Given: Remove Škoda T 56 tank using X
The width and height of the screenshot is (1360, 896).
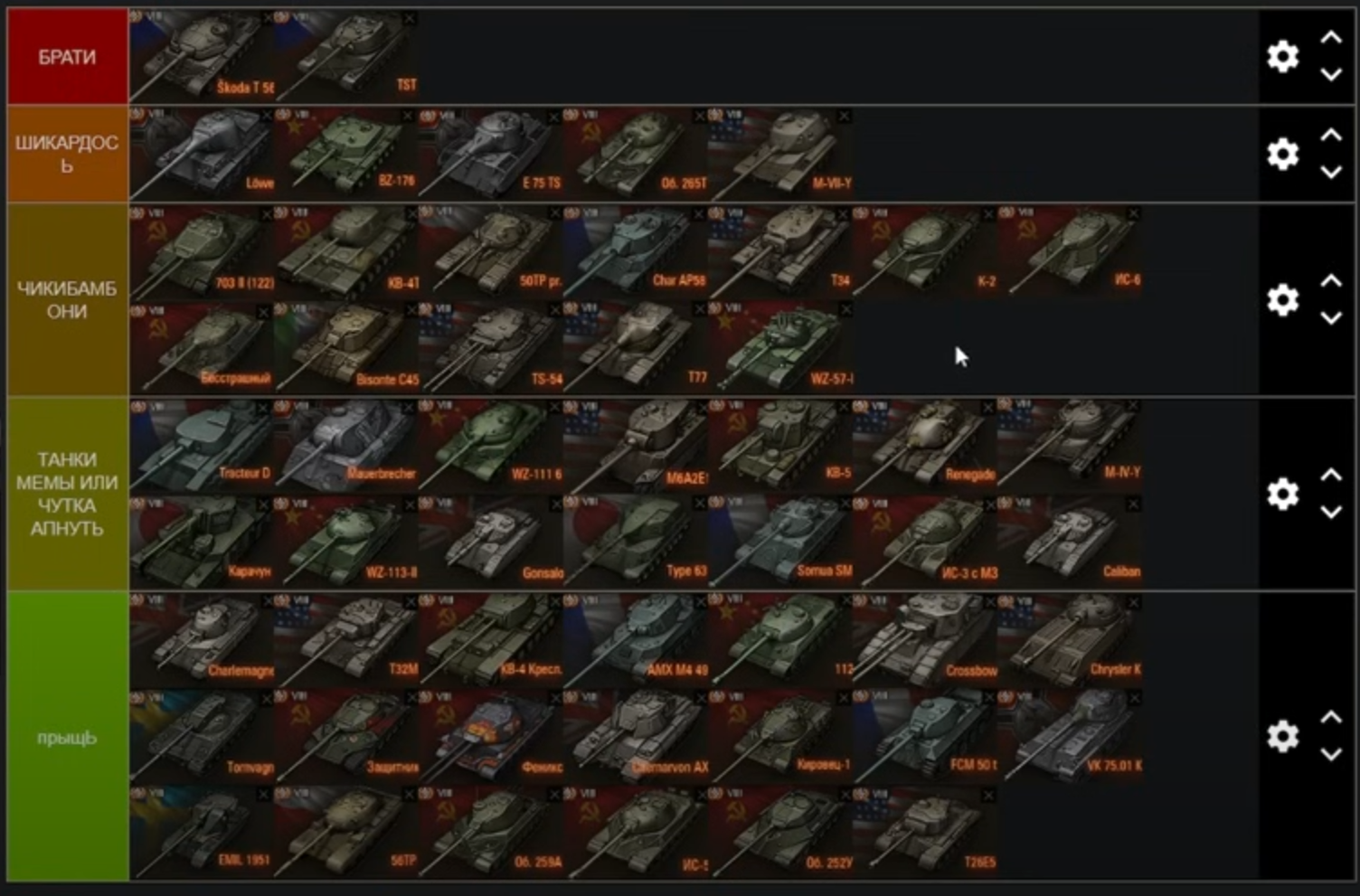Looking at the screenshot, I should [x=267, y=18].
